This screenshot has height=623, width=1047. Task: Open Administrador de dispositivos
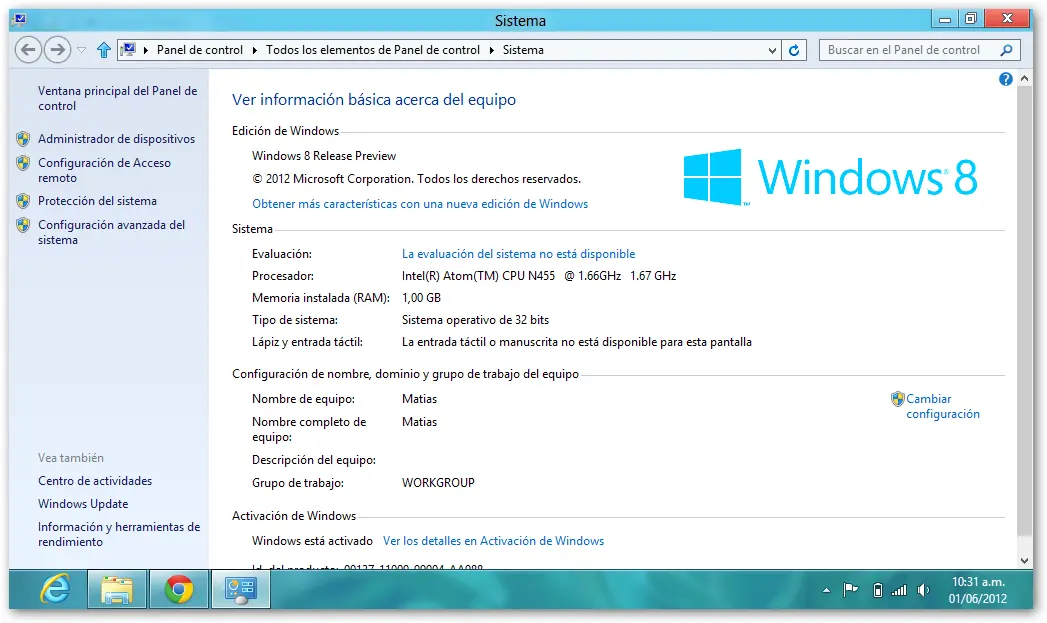[116, 139]
